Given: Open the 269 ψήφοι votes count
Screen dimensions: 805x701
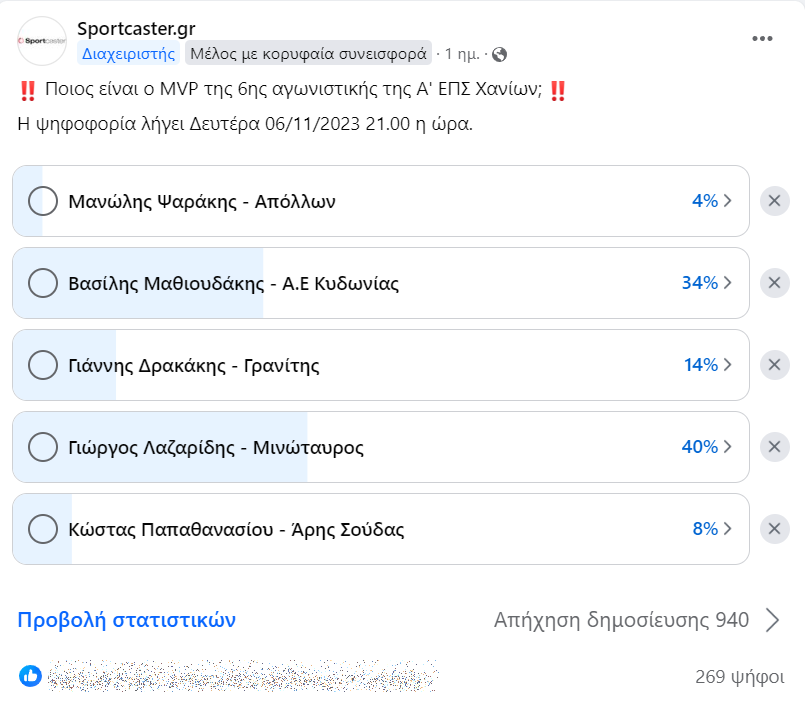Looking at the screenshot, I should click(739, 677).
